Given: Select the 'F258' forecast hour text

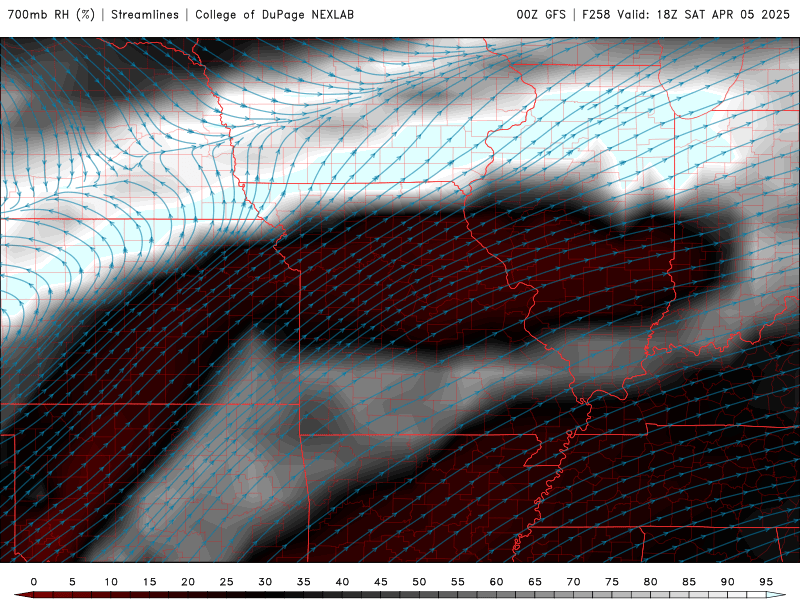Looking at the screenshot, I should (596, 15).
